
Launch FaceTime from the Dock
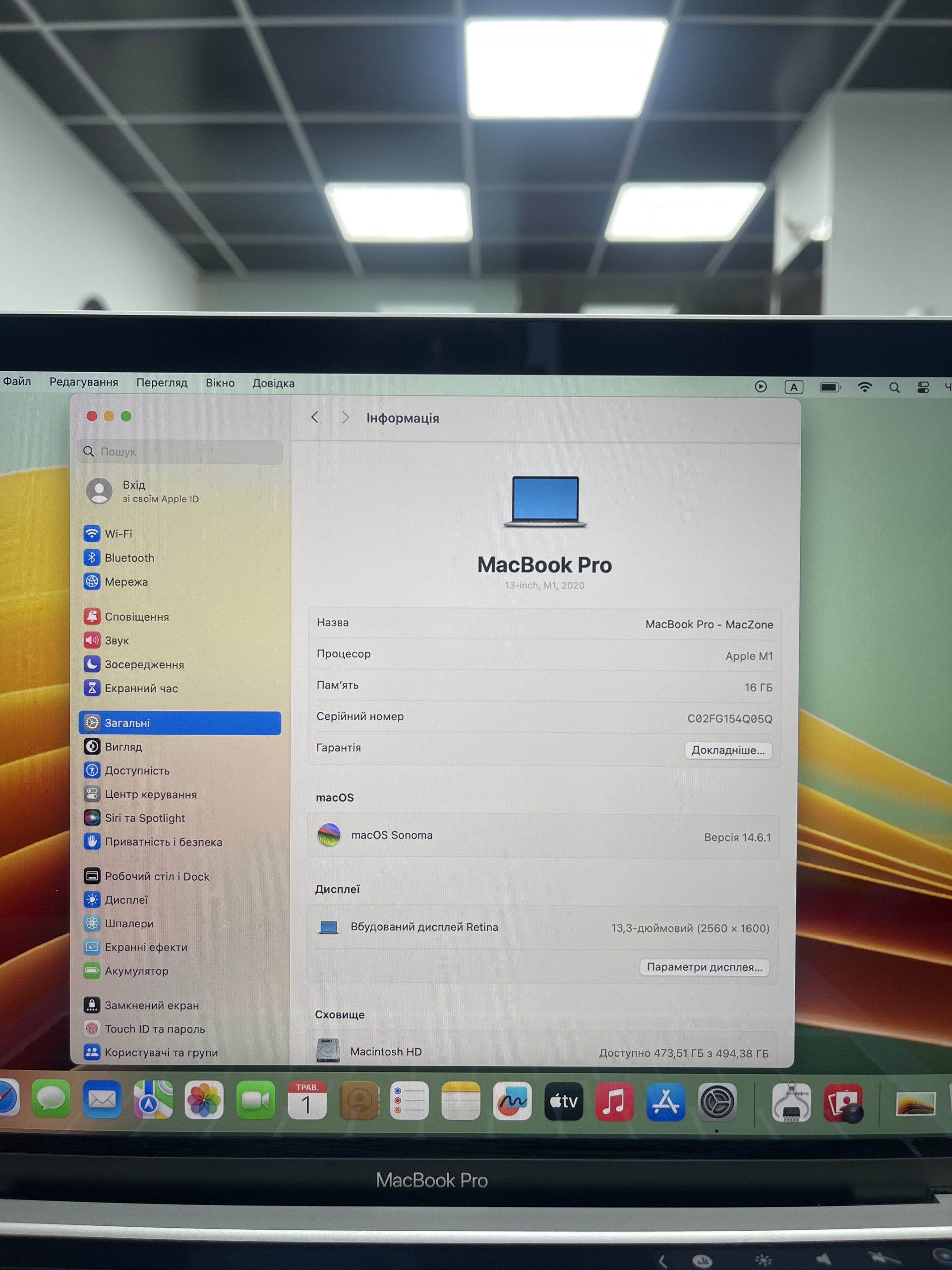tap(255, 1101)
